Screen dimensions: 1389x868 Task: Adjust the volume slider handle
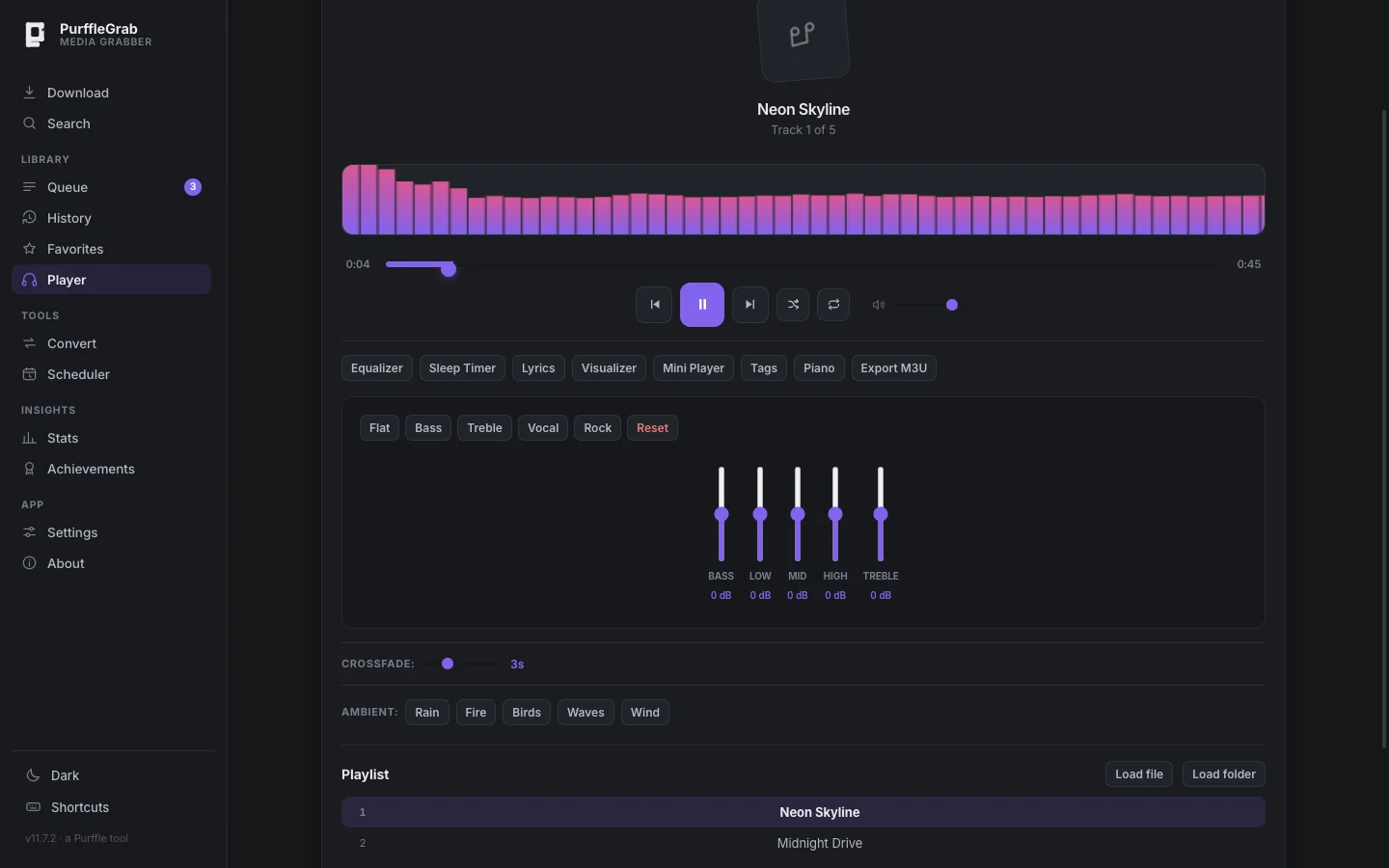tap(952, 305)
